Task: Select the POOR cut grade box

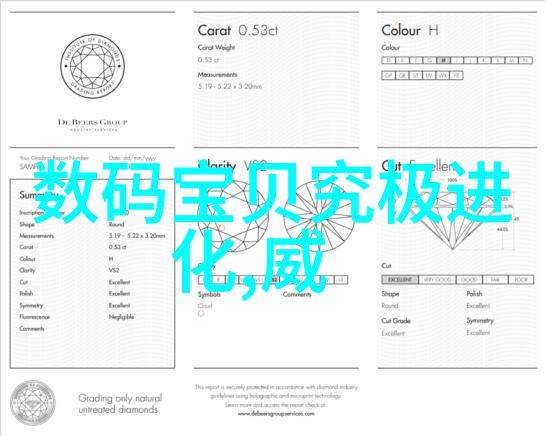Action: 521,280
